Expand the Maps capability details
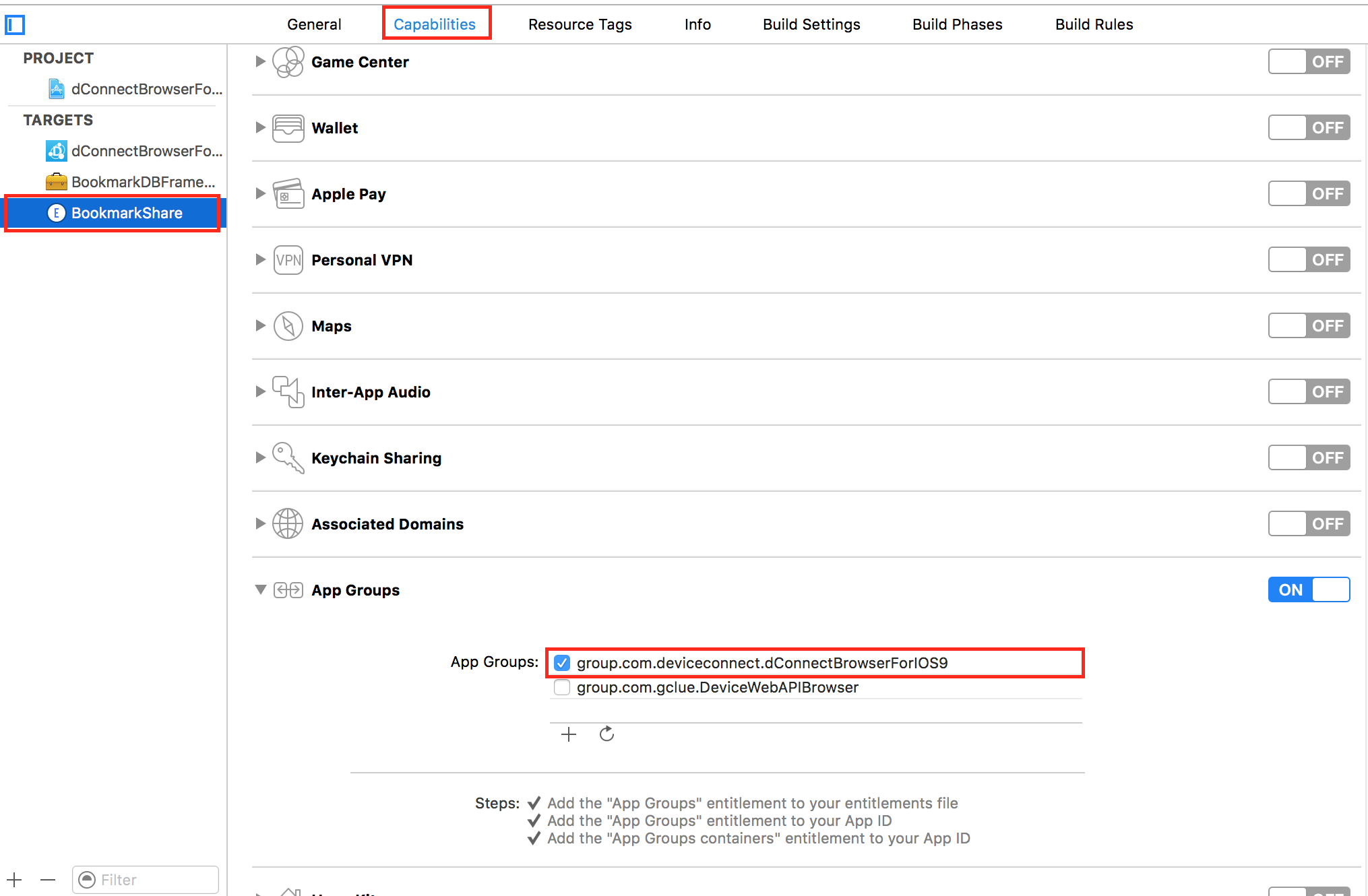The height and width of the screenshot is (896, 1368). click(261, 326)
